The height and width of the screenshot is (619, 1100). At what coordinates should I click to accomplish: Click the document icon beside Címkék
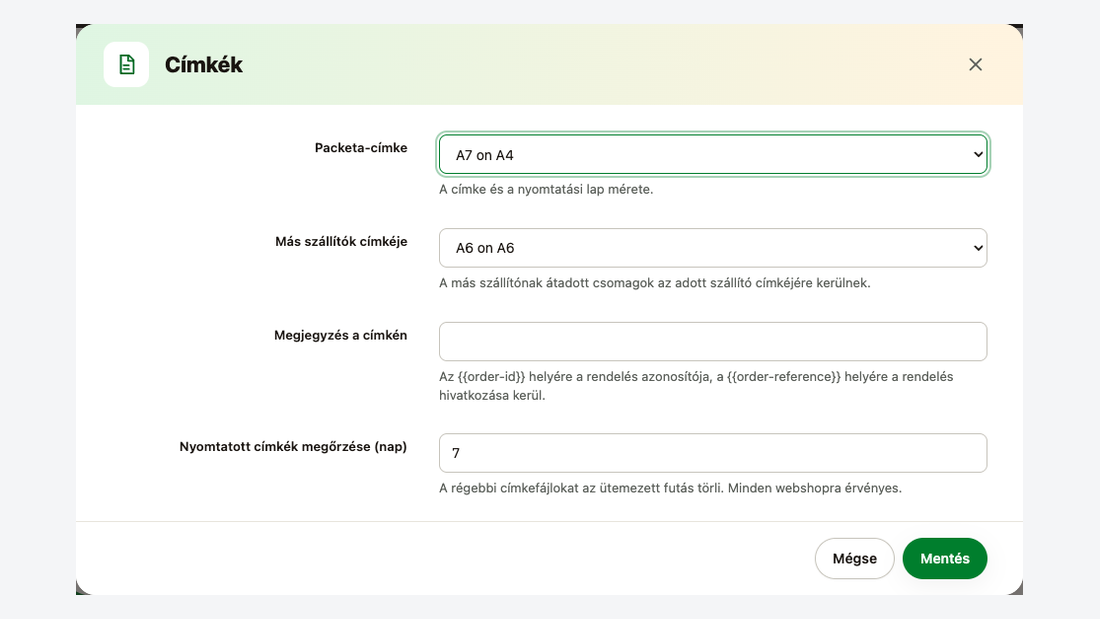click(126, 65)
